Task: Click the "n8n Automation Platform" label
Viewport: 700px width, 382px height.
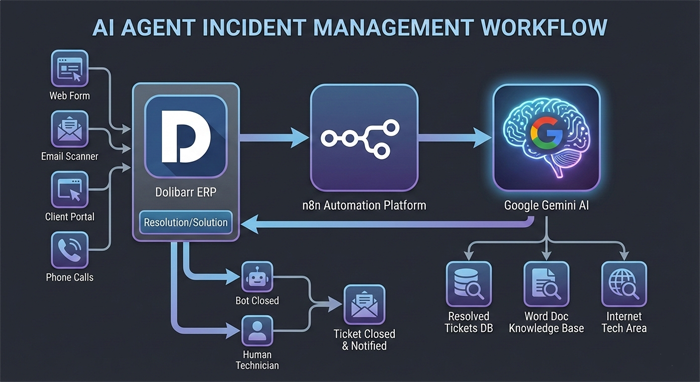Action: point(364,205)
